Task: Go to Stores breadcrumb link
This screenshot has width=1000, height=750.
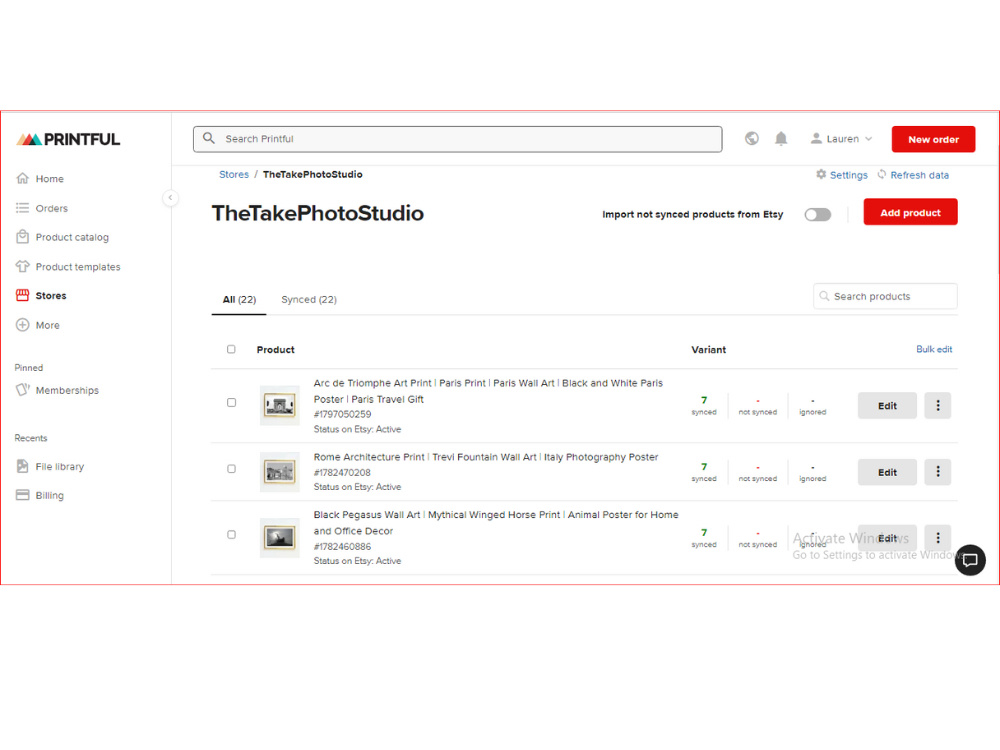Action: 234,174
